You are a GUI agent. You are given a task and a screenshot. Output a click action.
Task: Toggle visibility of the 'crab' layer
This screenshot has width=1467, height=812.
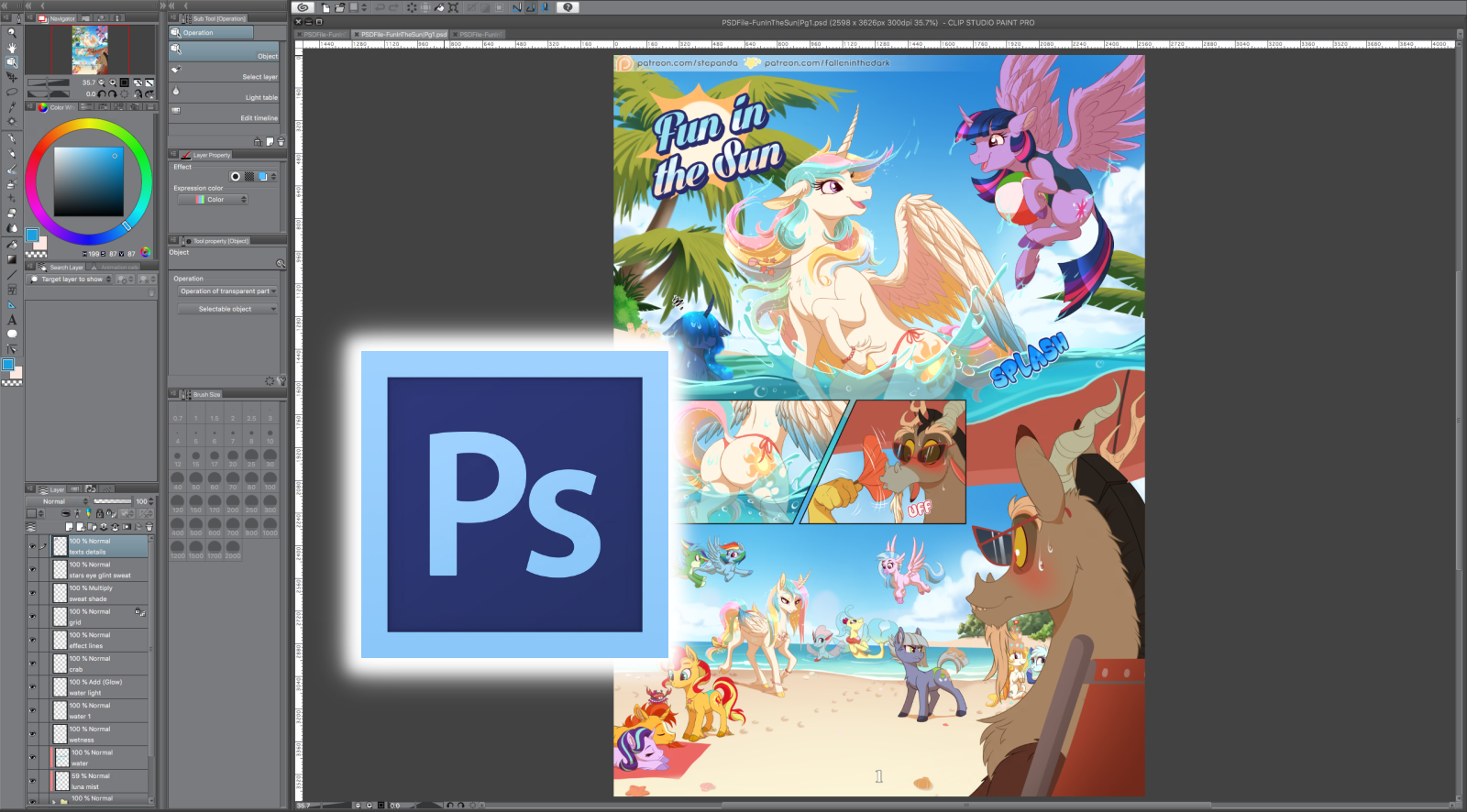[x=32, y=664]
